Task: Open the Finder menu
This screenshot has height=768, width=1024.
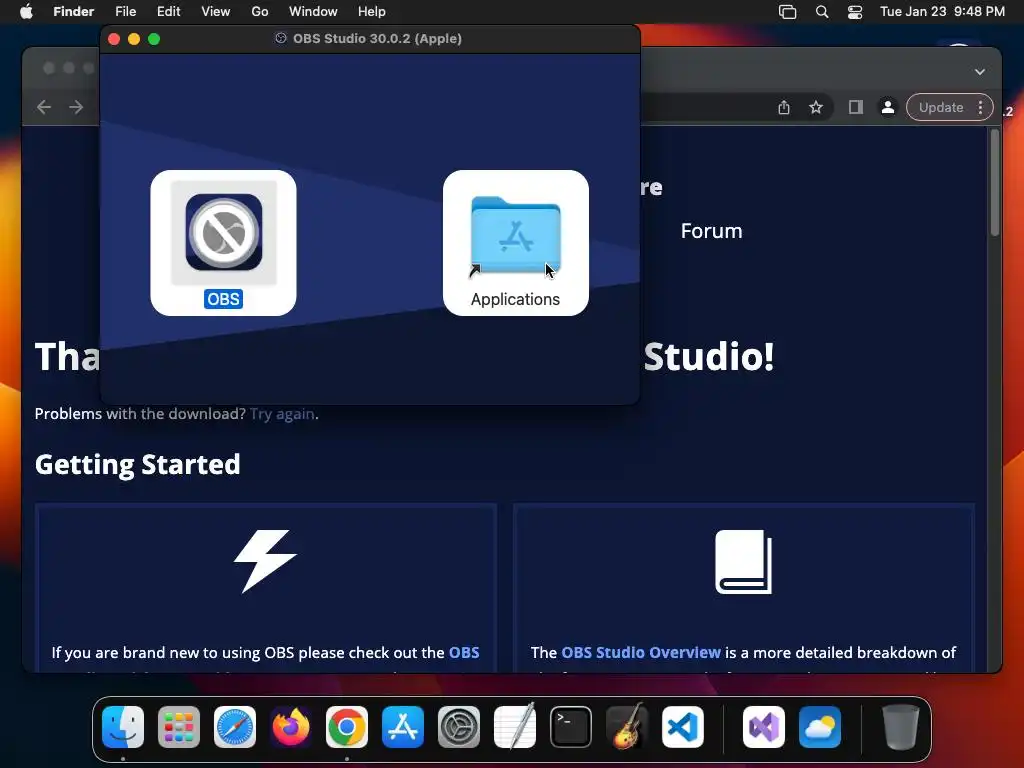Action: coord(74,12)
